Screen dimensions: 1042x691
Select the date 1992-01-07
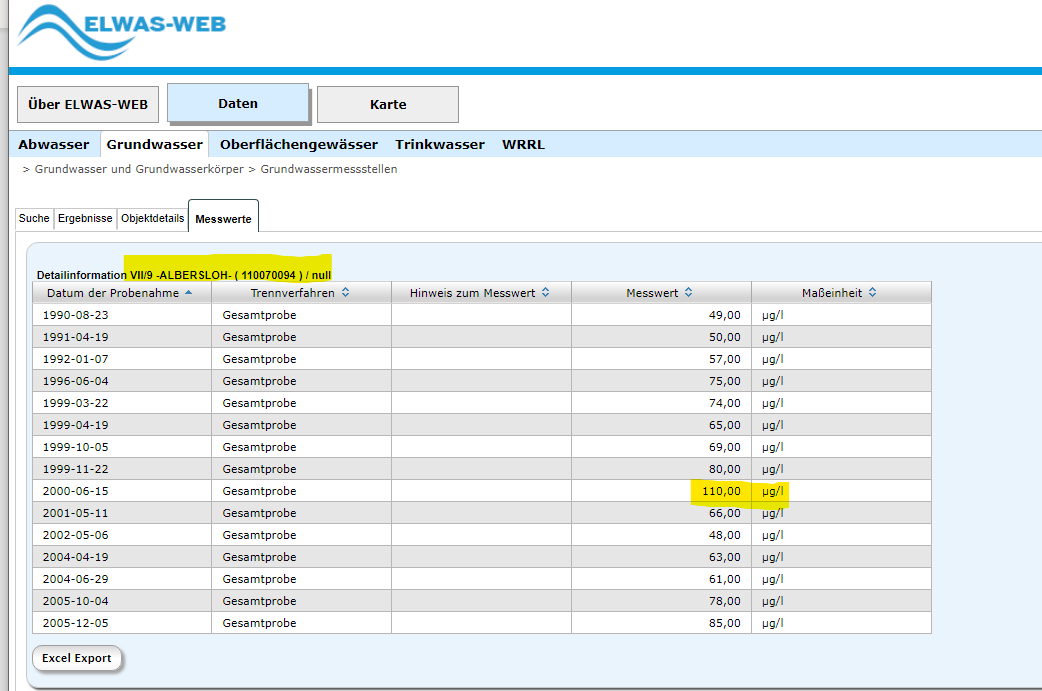tap(76, 359)
